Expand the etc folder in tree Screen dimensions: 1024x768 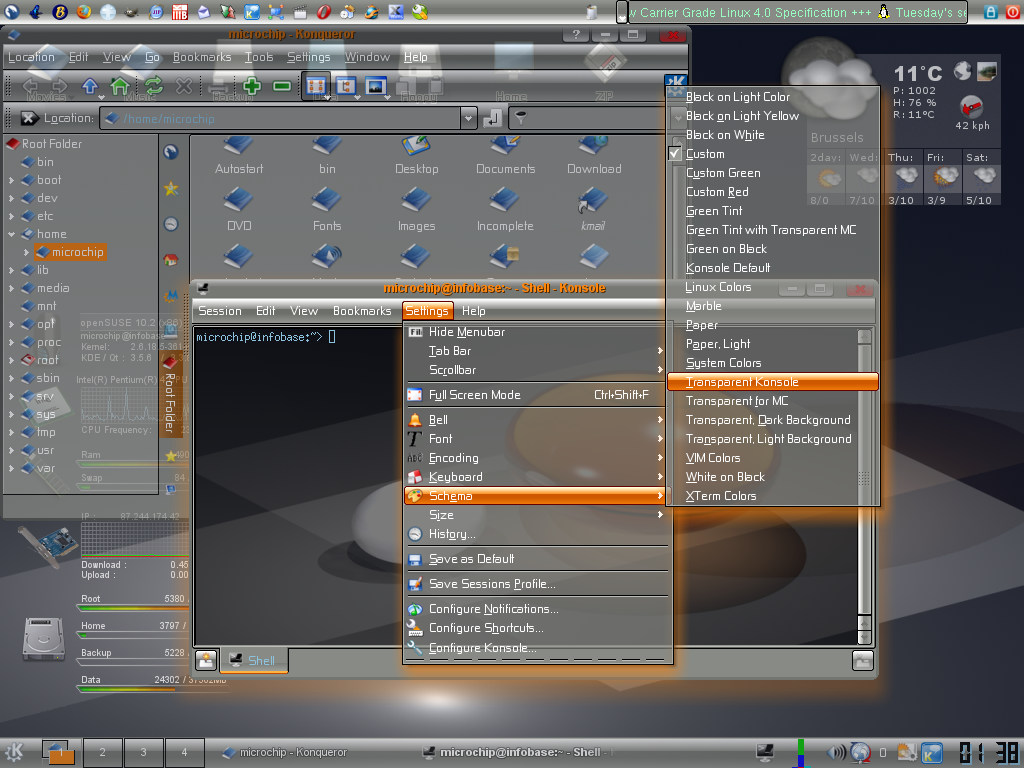11,216
